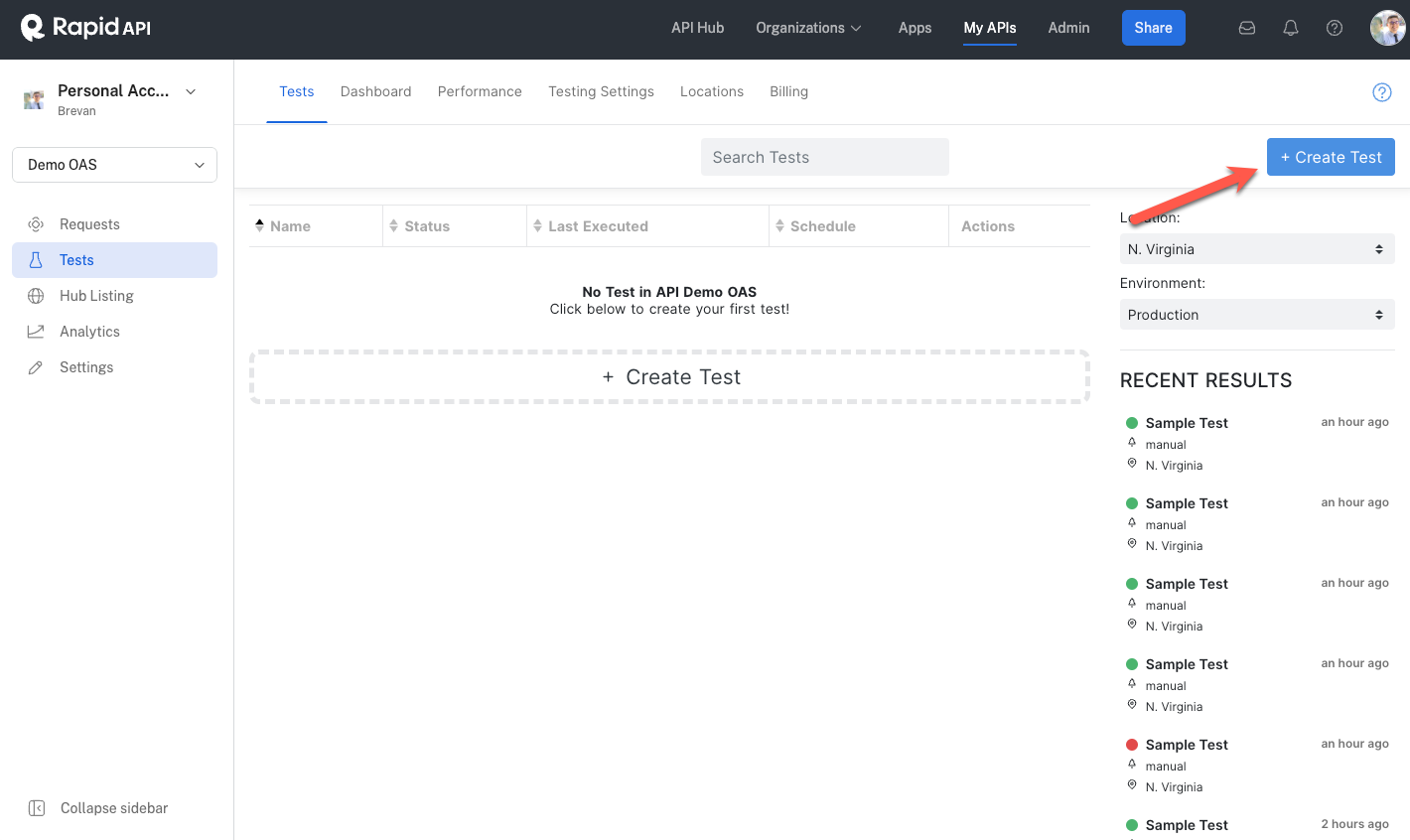Click the red status dot of failed Sample Test

click(1132, 745)
